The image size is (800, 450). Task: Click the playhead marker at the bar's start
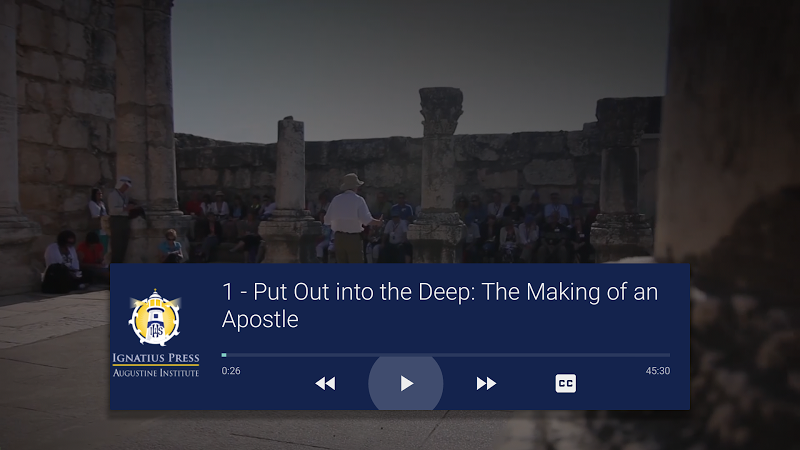click(224, 355)
